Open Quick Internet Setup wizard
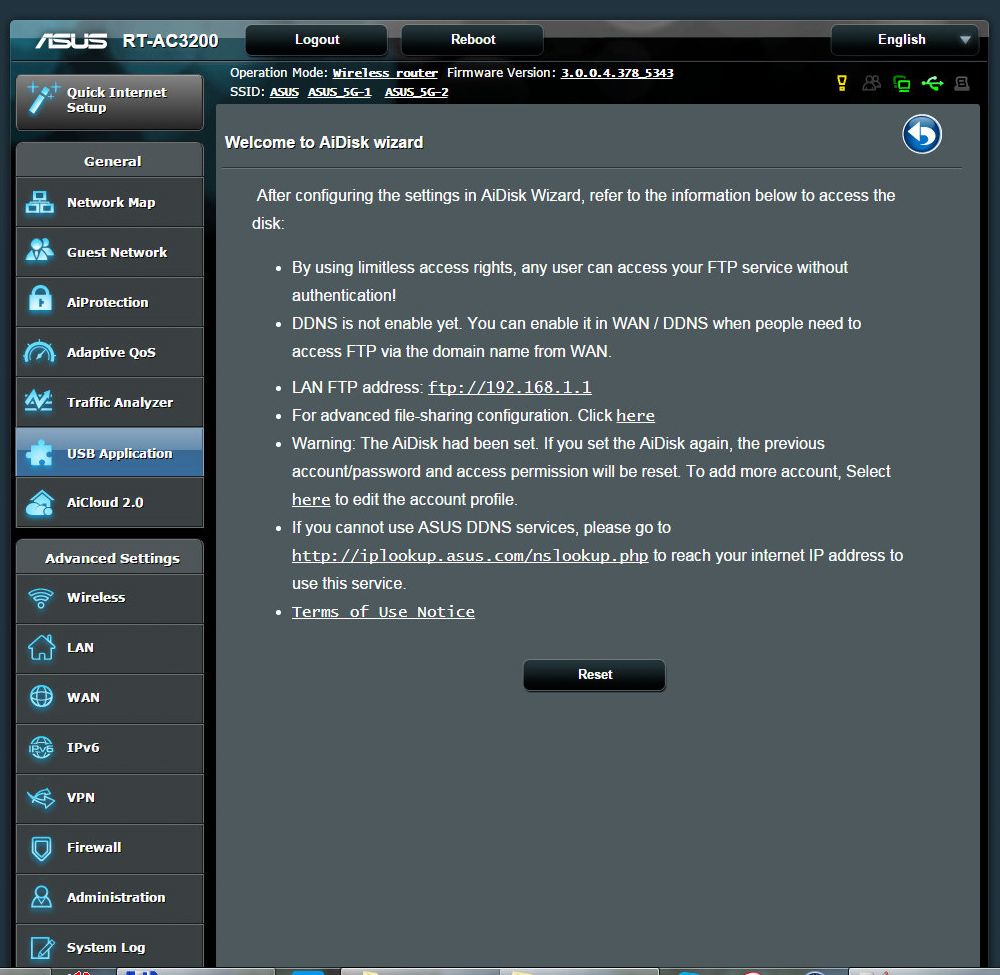 (x=109, y=100)
